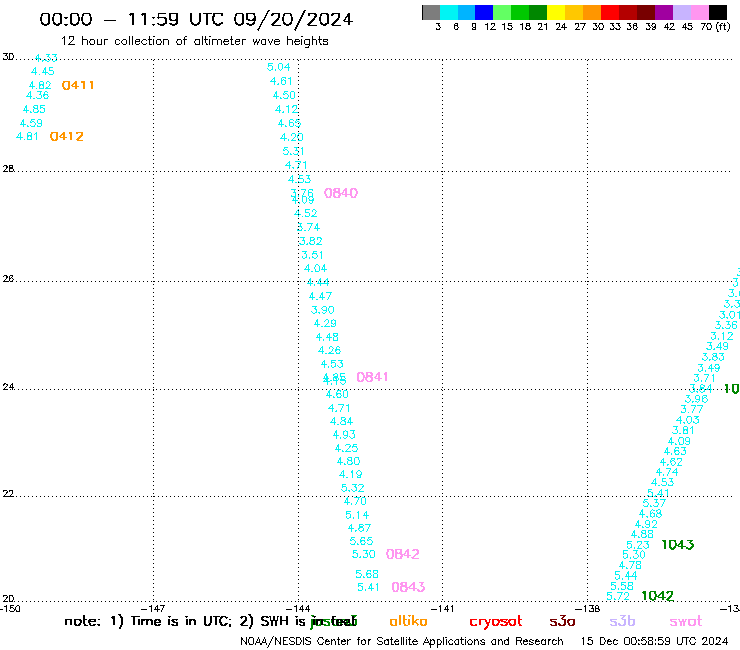Click the cryosat satellite legend label
This screenshot has height=650, width=740.
click(496, 621)
